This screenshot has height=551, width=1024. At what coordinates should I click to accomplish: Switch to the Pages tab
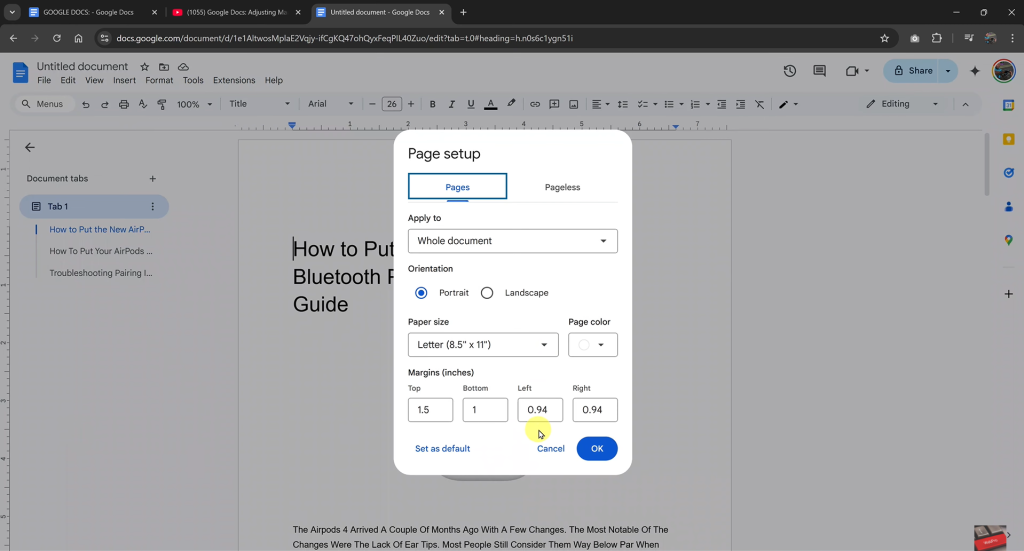(457, 187)
